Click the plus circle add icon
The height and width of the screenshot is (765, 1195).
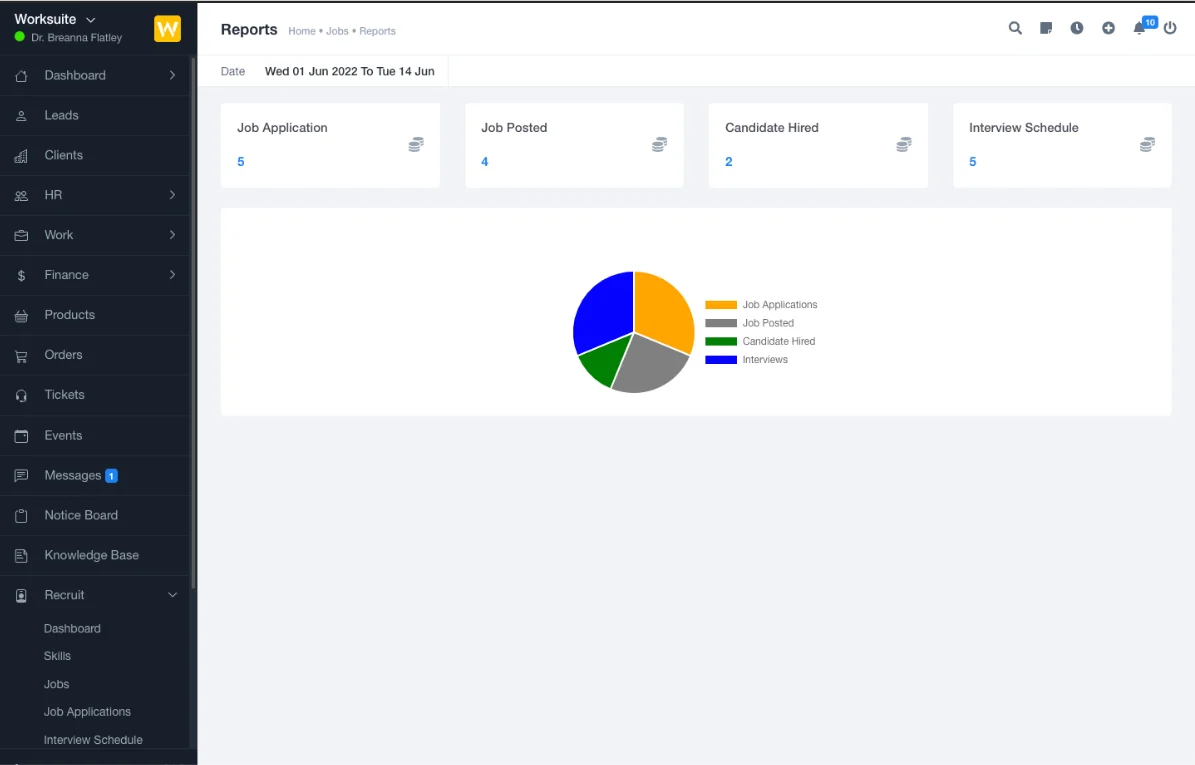(1108, 29)
